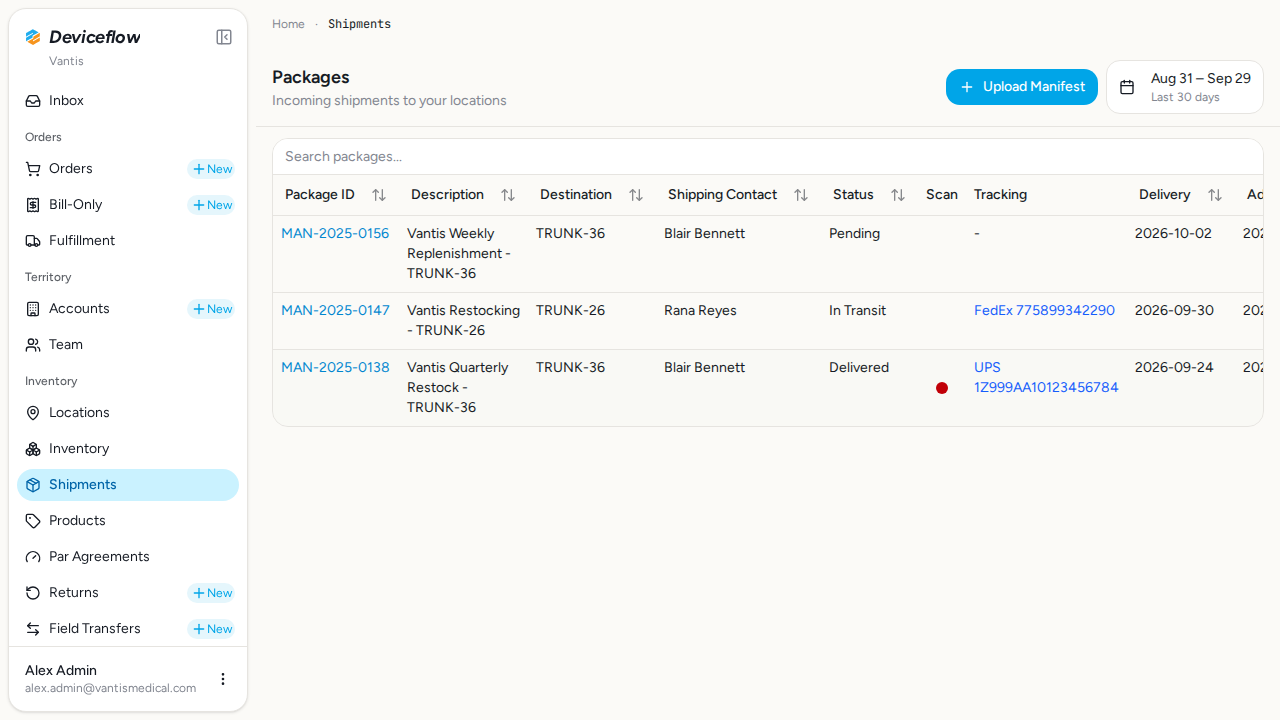Open UPS 1Z999AA10123456784 tracking link
Screen dimensions: 1280x720
(1046, 377)
